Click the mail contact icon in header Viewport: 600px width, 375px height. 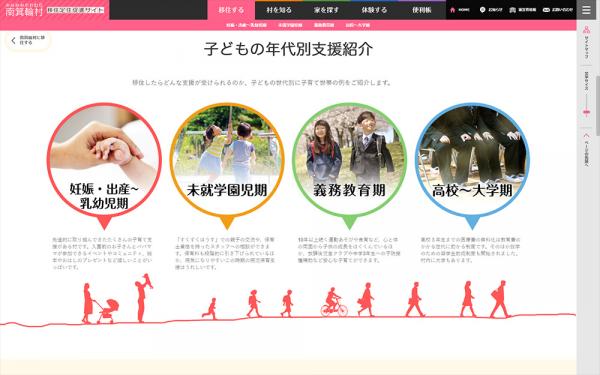point(546,10)
